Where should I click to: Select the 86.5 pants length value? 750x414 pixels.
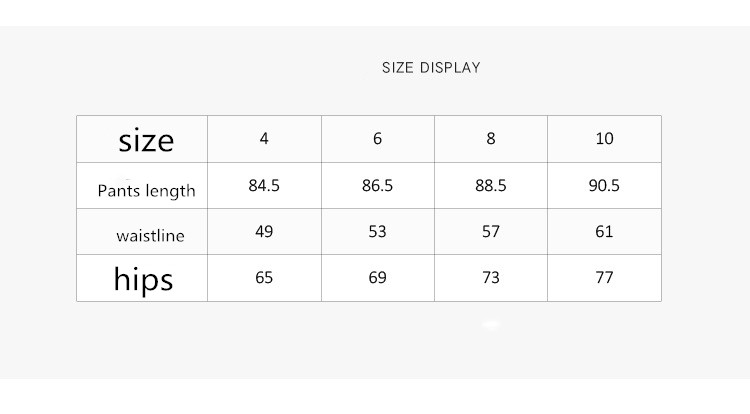point(377,186)
